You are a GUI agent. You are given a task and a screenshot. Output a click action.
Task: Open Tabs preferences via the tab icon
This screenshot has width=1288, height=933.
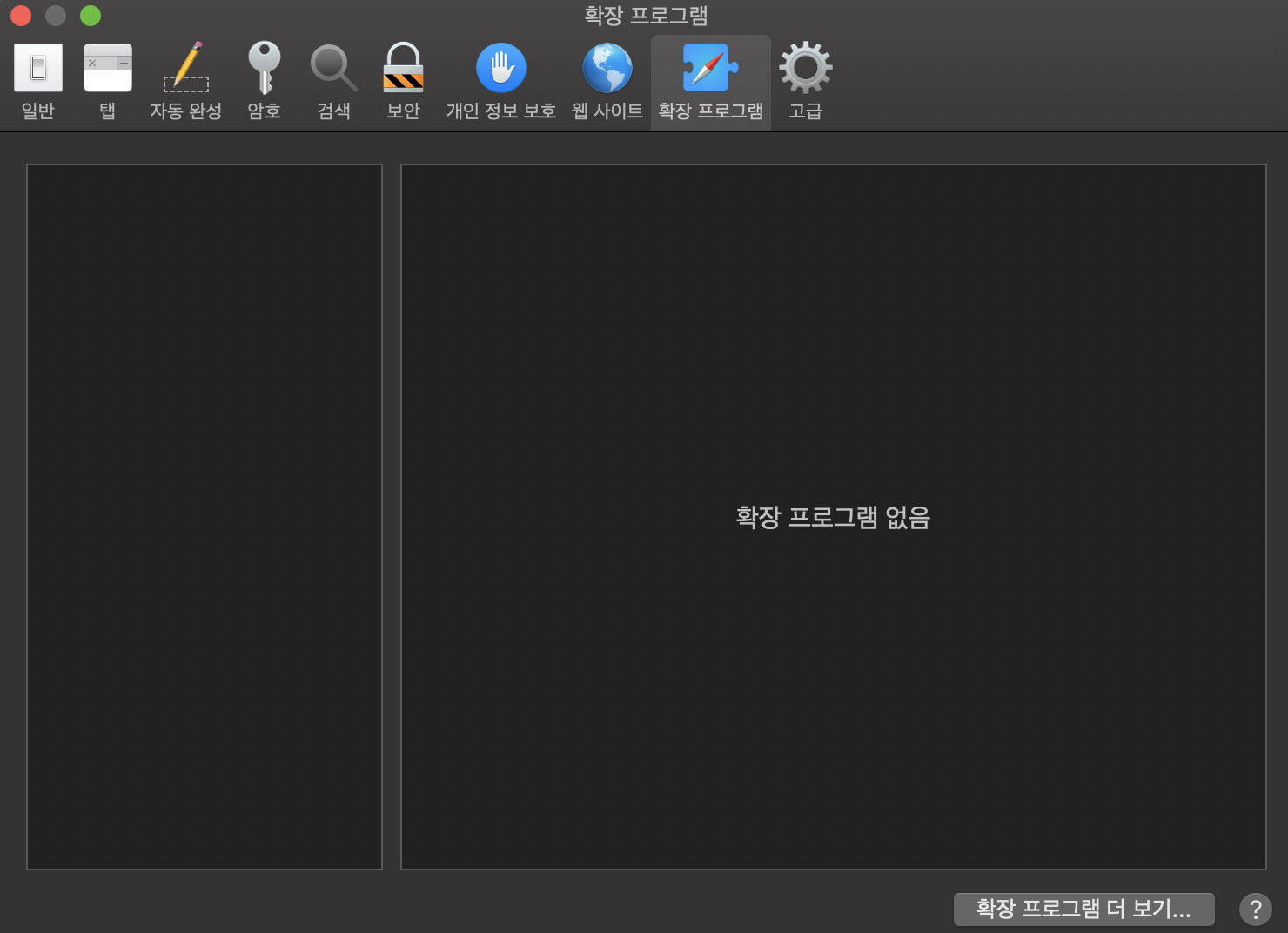[x=108, y=68]
